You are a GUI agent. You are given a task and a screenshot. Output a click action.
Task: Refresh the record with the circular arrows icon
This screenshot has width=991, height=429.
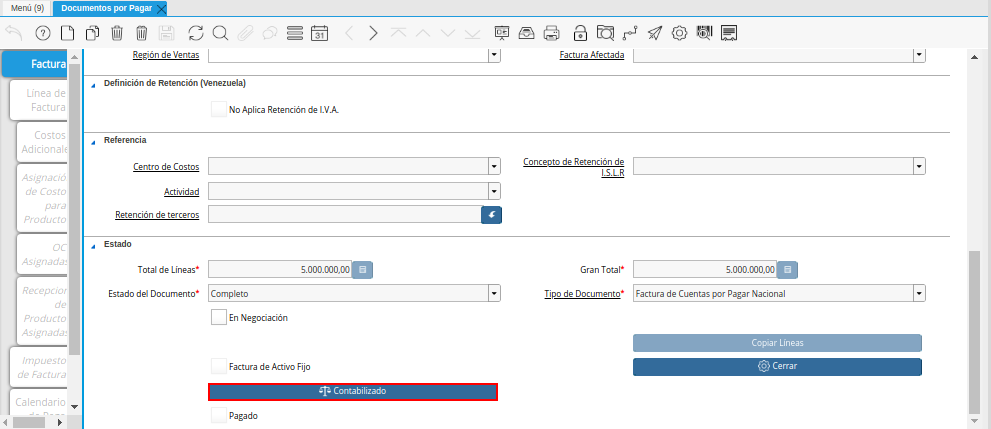point(196,33)
